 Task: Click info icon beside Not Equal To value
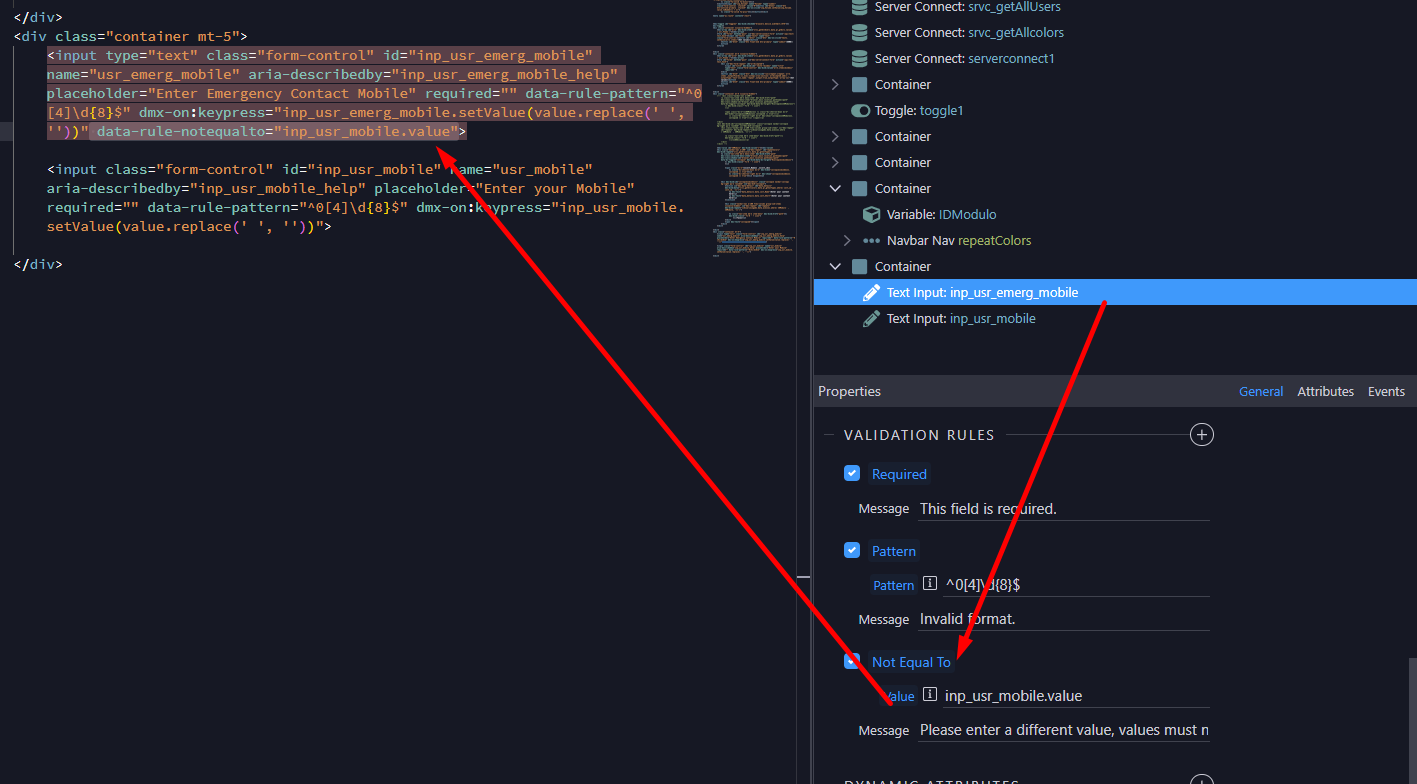click(929, 695)
